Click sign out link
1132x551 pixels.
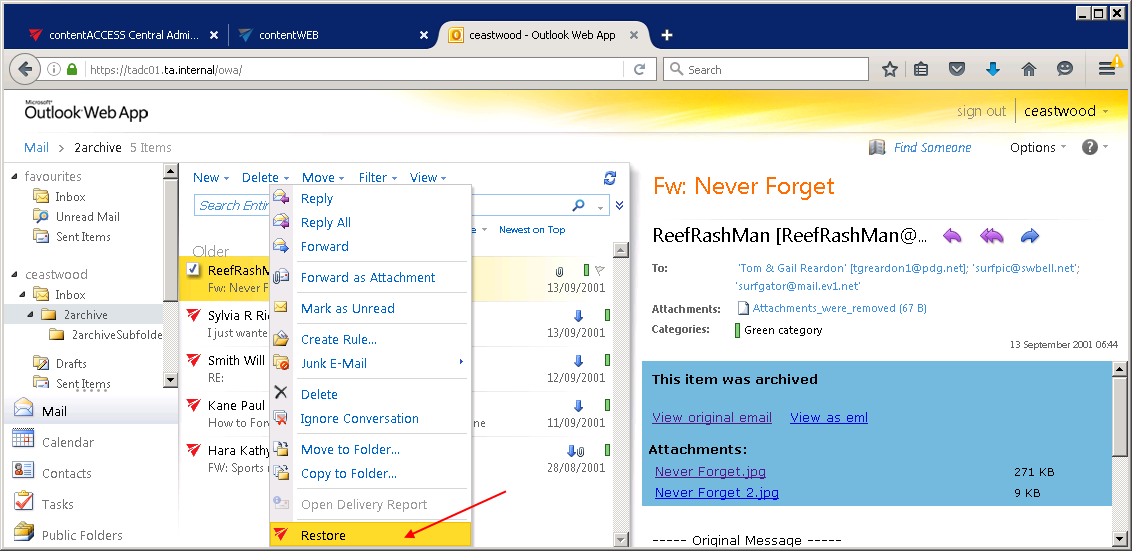[981, 111]
